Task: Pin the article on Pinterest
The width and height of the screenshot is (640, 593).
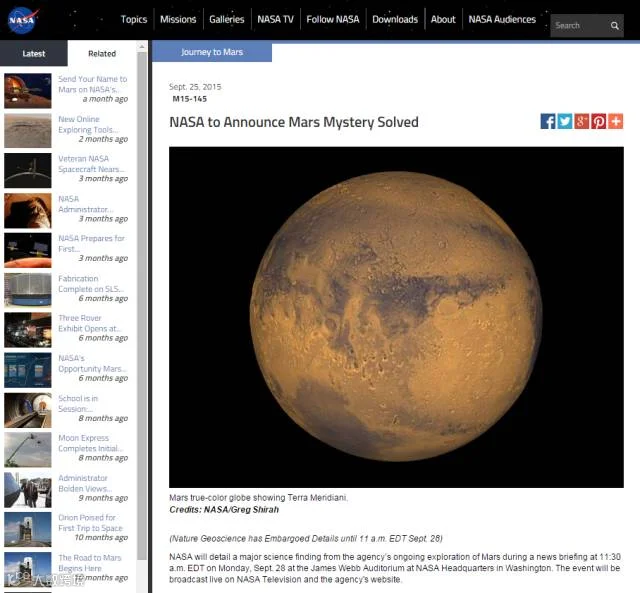Action: pyautogui.click(x=598, y=121)
